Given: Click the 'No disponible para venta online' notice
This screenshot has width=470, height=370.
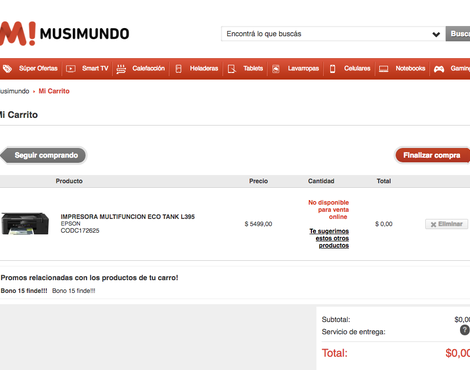Looking at the screenshot, I should pos(328,210).
